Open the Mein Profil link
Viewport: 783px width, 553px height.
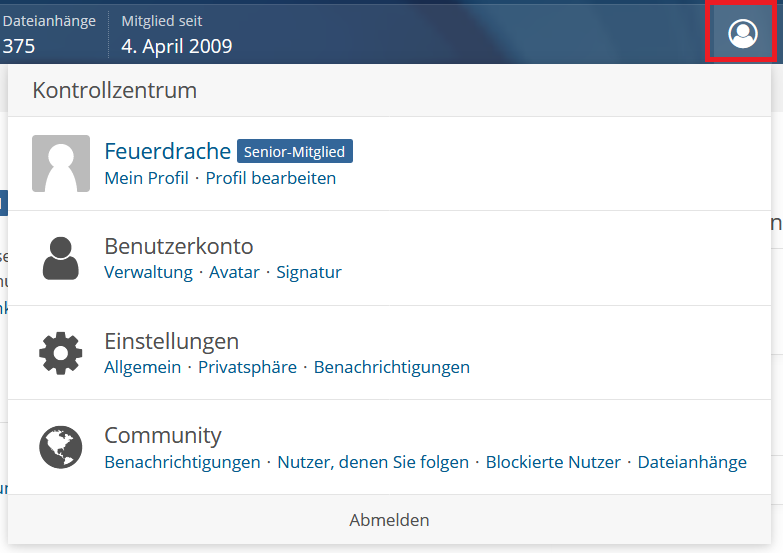pyautogui.click(x=146, y=178)
